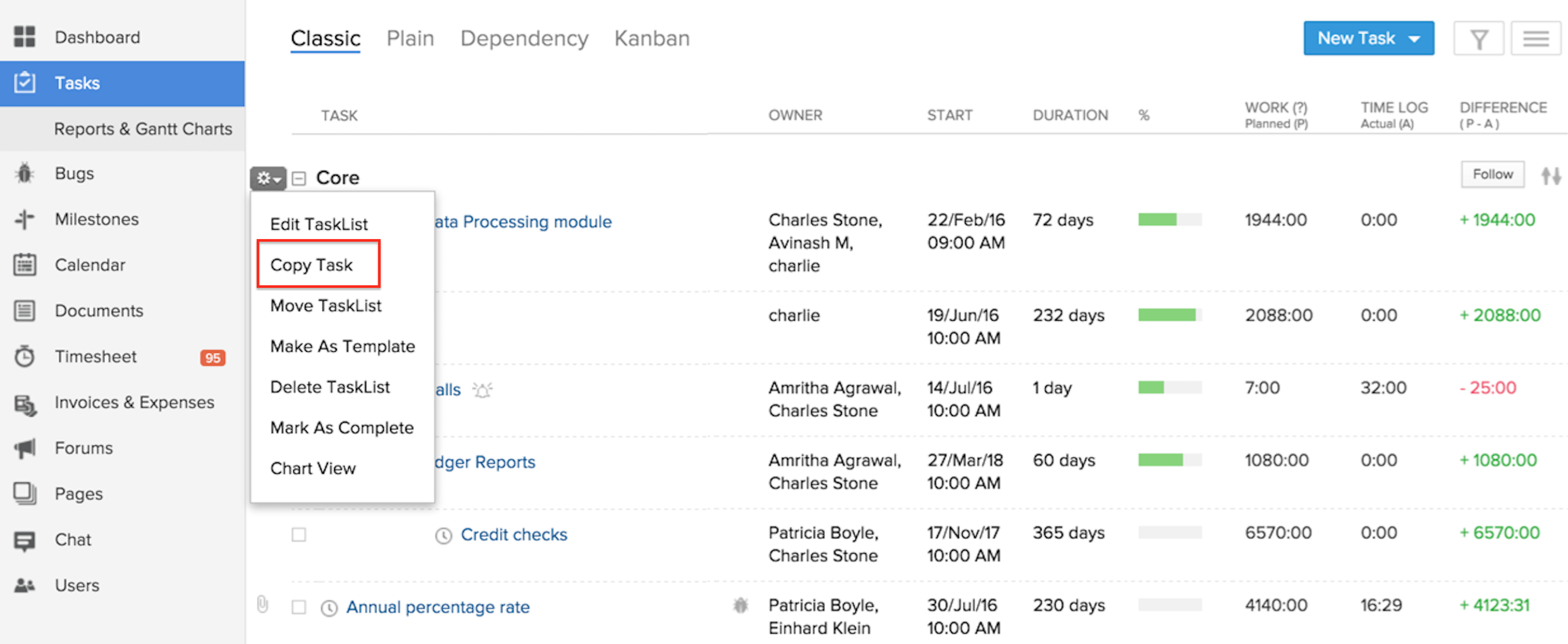Screen dimensions: 1568x644
Task: Select Copy Task from the menu
Action: (312, 265)
